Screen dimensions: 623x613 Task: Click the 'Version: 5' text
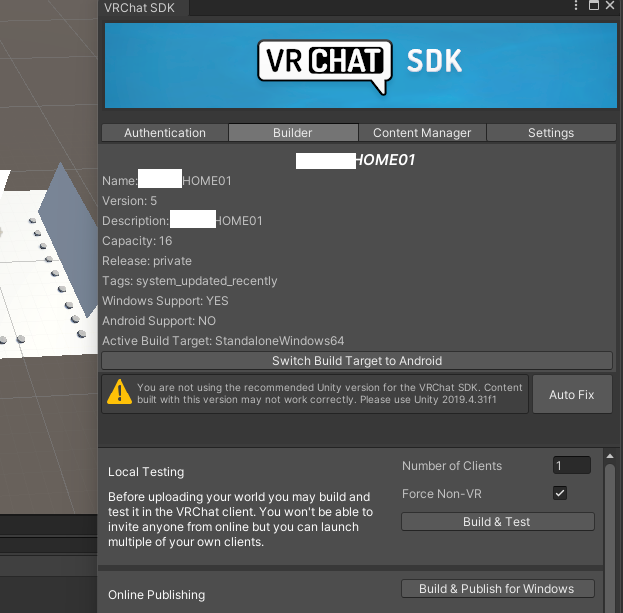pyautogui.click(x=130, y=201)
